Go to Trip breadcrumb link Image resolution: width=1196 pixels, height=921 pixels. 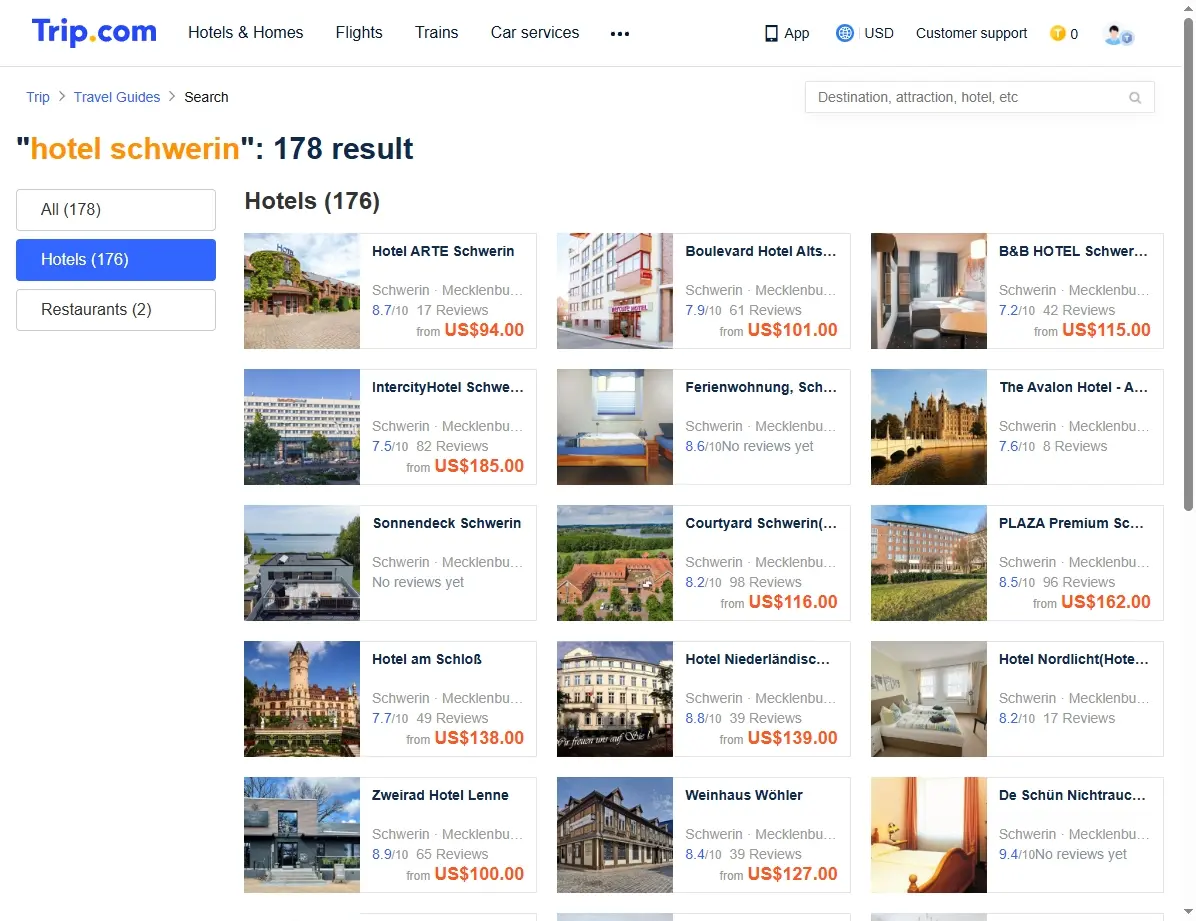38,97
